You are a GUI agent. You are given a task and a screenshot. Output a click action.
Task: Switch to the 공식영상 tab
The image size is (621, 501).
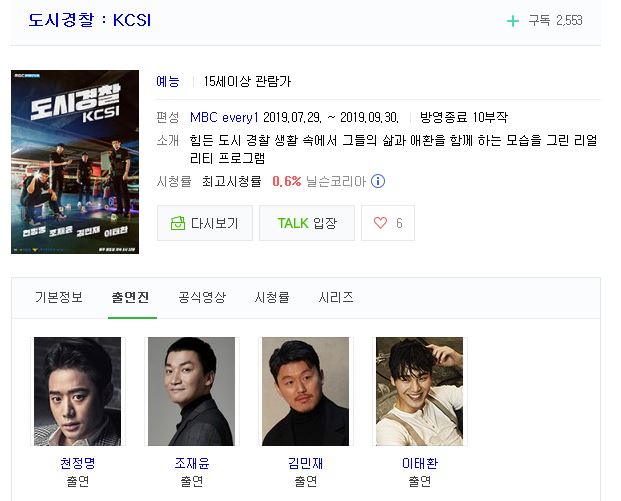point(202,297)
